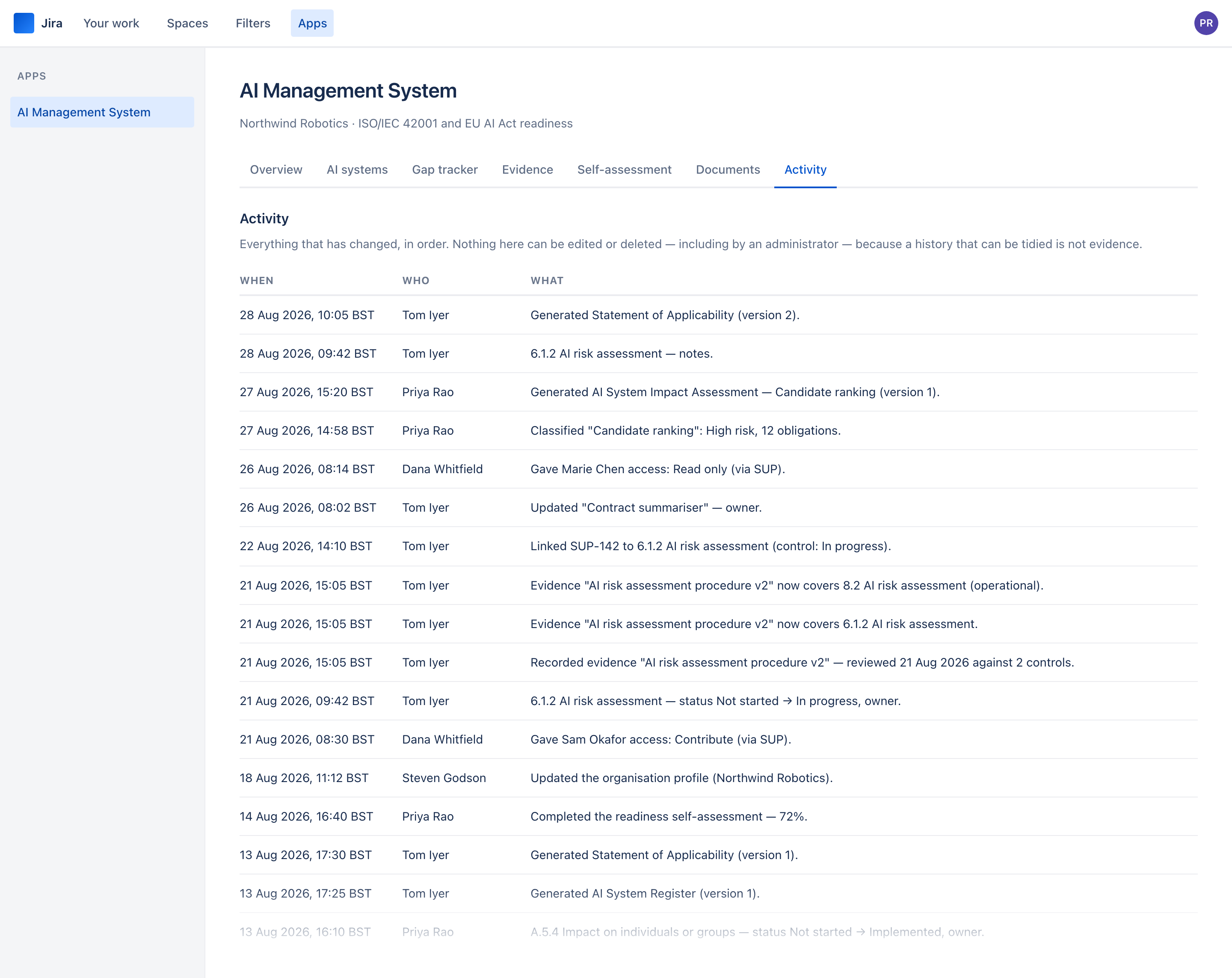Viewport: 1232px width, 978px height.
Task: Click "Updated Contract summariser — owner." entry
Action: (x=646, y=507)
